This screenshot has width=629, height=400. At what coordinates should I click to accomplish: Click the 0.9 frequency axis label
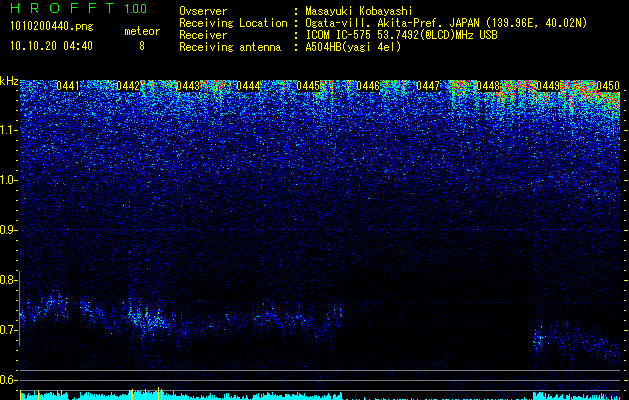click(8, 230)
